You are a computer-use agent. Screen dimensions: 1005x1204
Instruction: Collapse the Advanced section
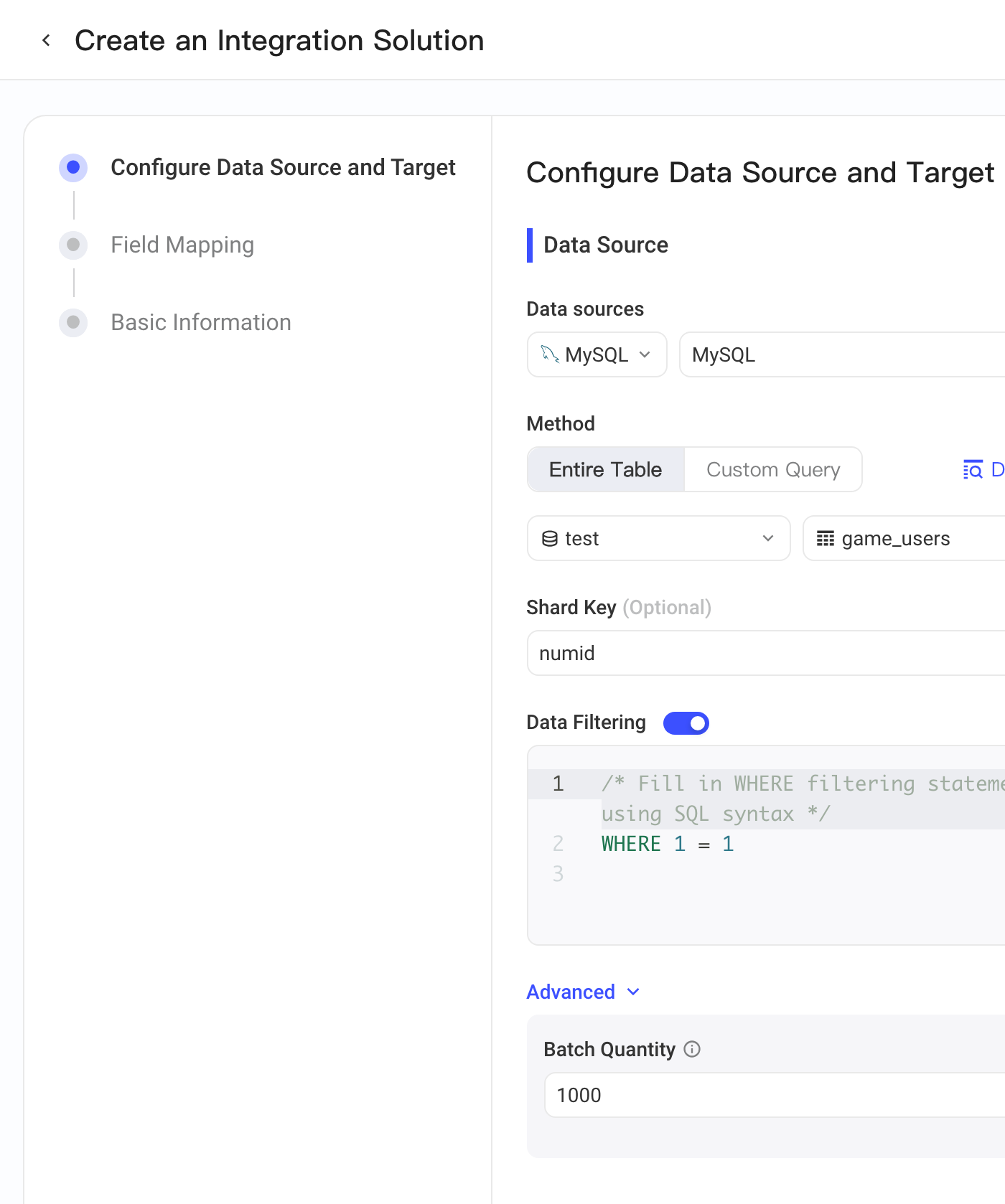[x=583, y=992]
